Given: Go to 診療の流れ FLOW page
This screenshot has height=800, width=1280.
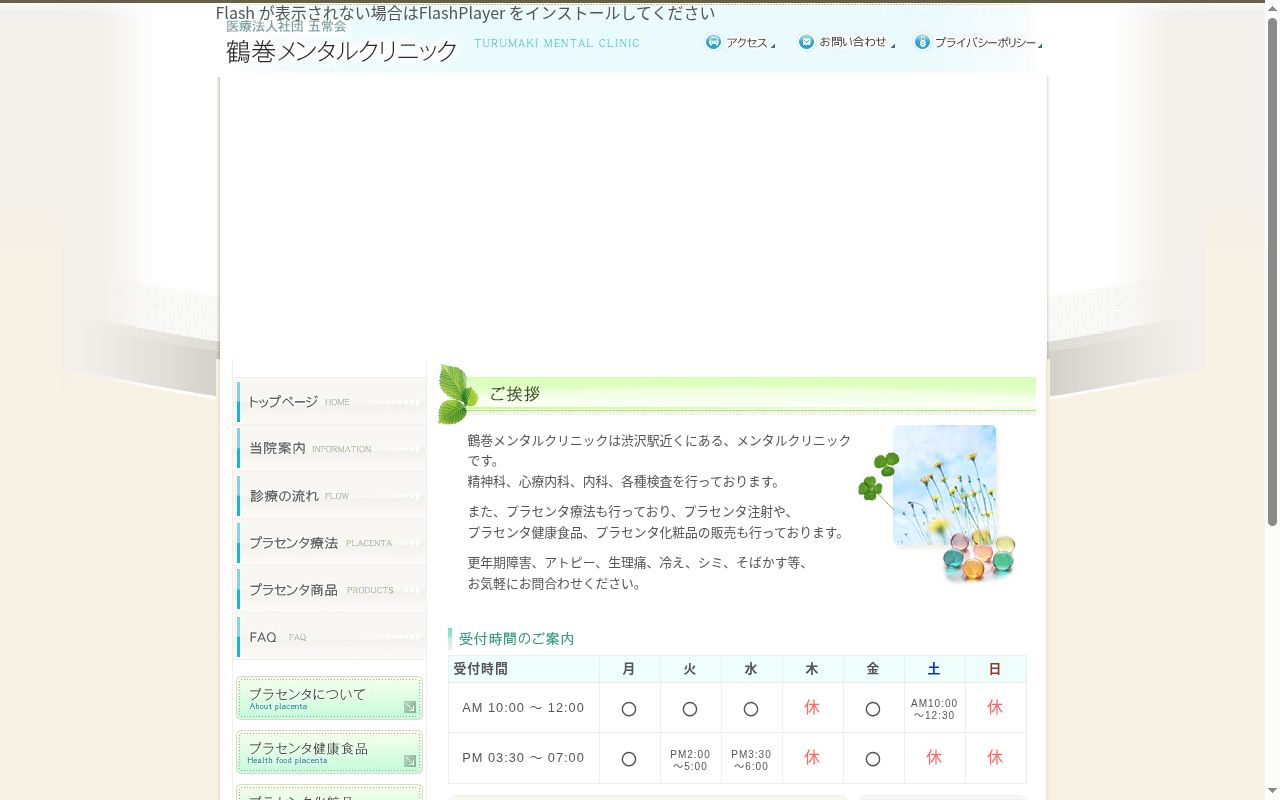Looking at the screenshot, I should pos(331,496).
